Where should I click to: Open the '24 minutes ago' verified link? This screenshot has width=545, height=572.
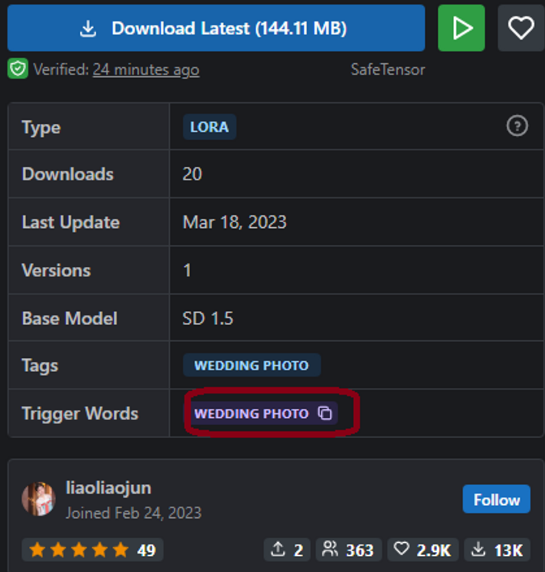146,69
